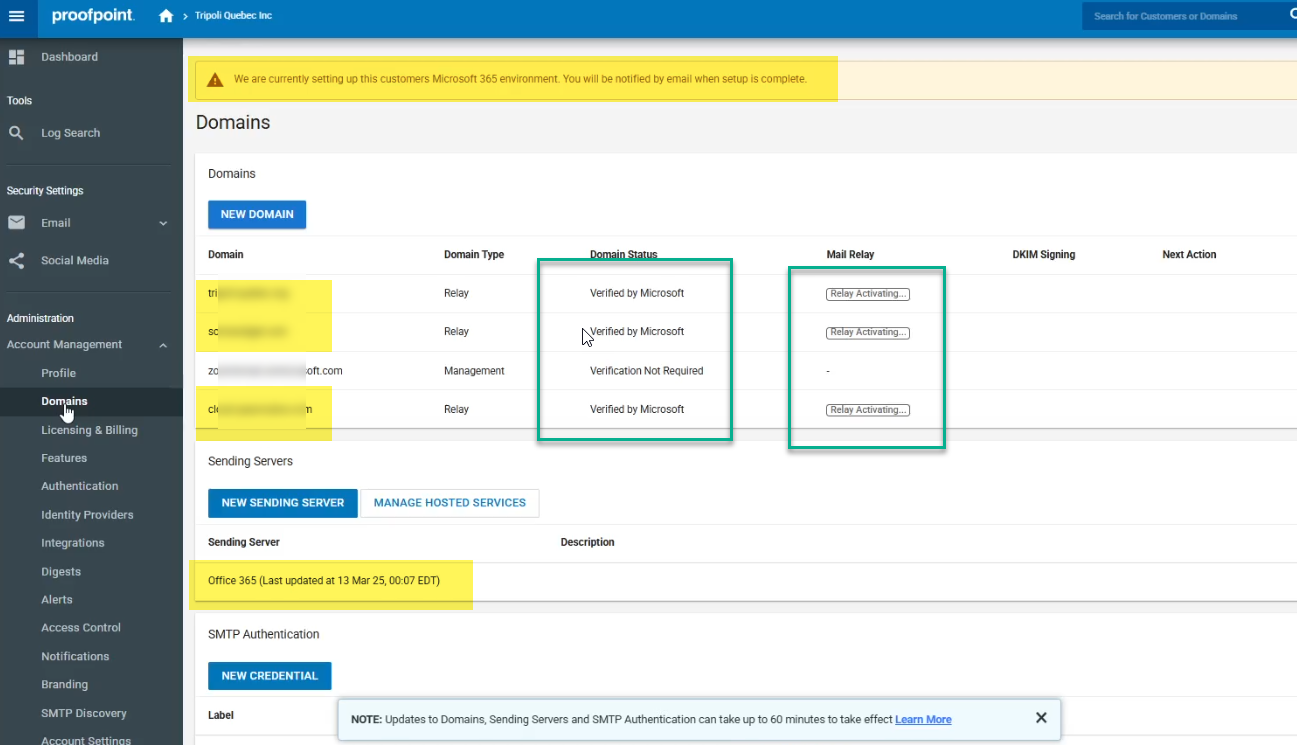Viewport: 1297px width, 745px height.
Task: Click Verified by Microsoft in first row
Action: (x=637, y=294)
